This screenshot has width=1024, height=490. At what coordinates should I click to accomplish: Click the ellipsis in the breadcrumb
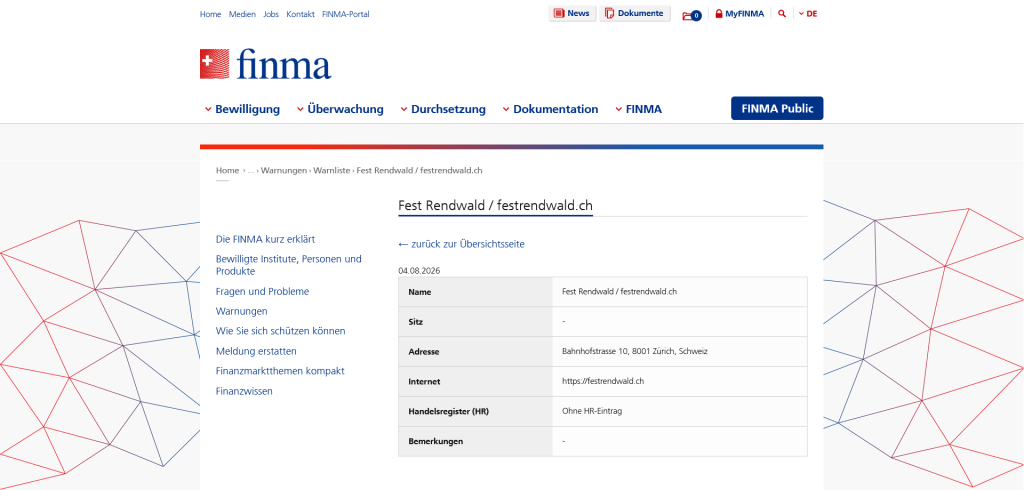tap(251, 171)
